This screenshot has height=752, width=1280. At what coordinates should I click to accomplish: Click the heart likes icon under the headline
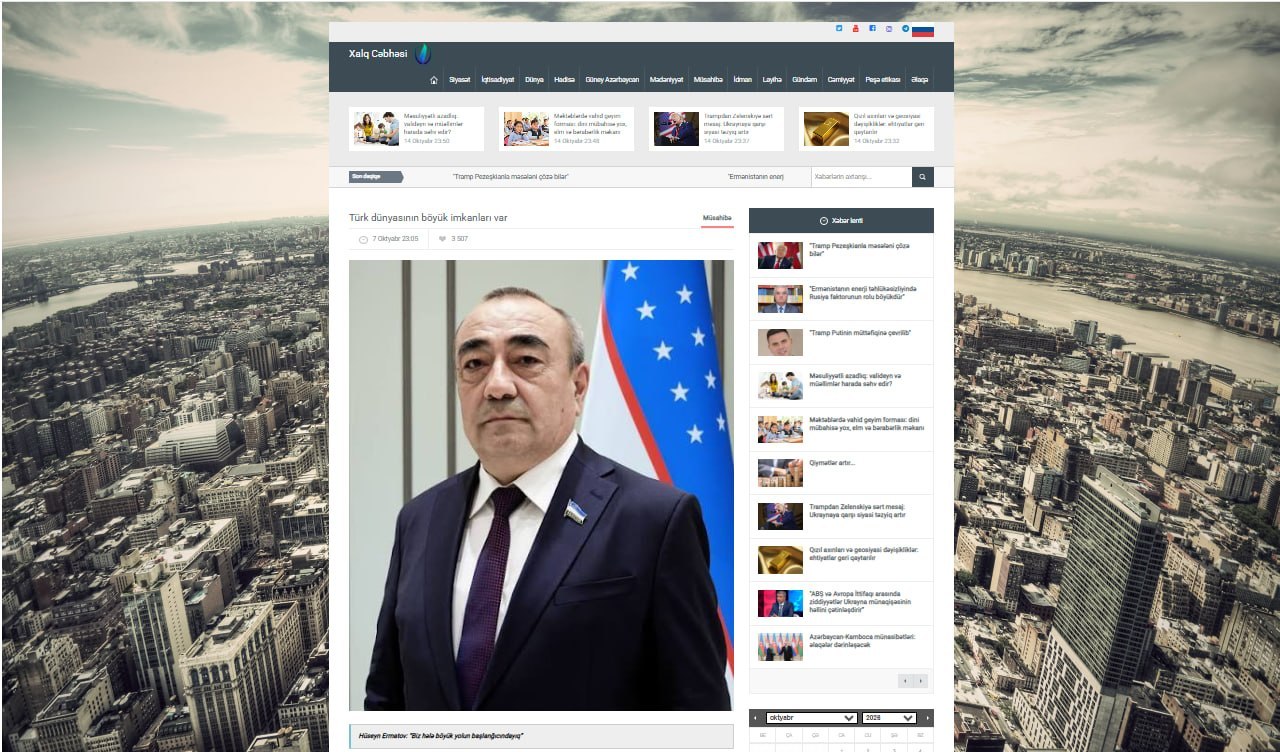click(442, 239)
